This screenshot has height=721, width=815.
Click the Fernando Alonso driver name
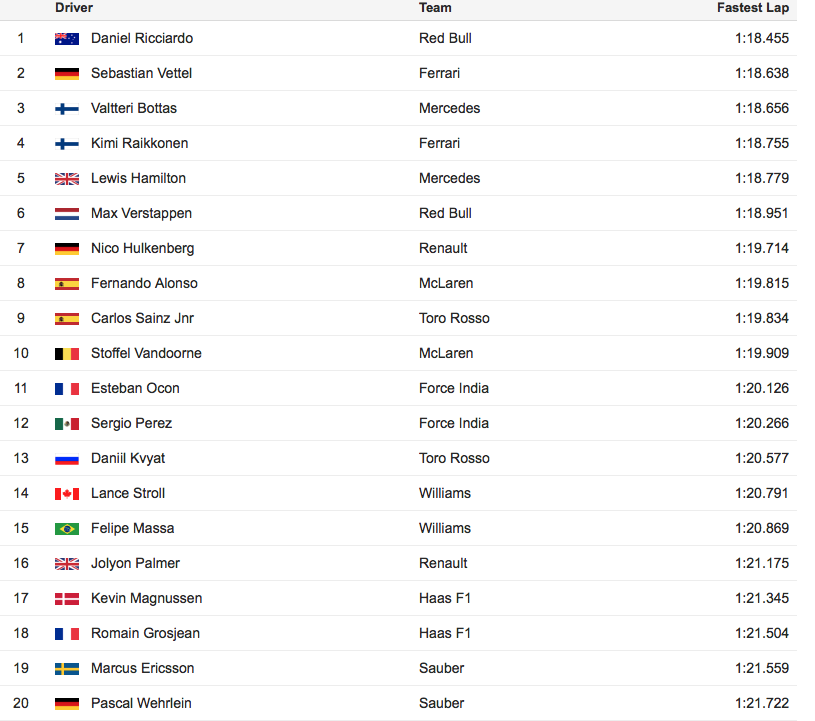coord(144,283)
